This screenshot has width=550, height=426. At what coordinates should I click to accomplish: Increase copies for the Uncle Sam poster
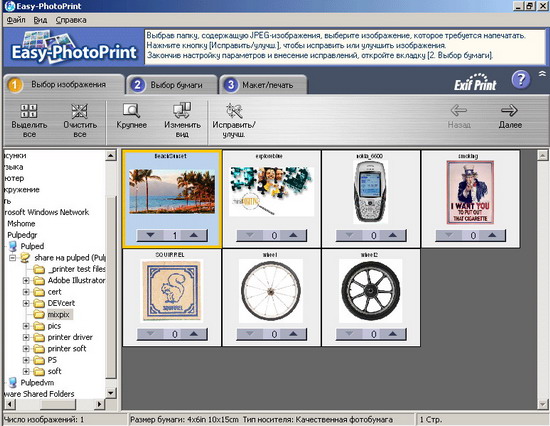(x=492, y=235)
